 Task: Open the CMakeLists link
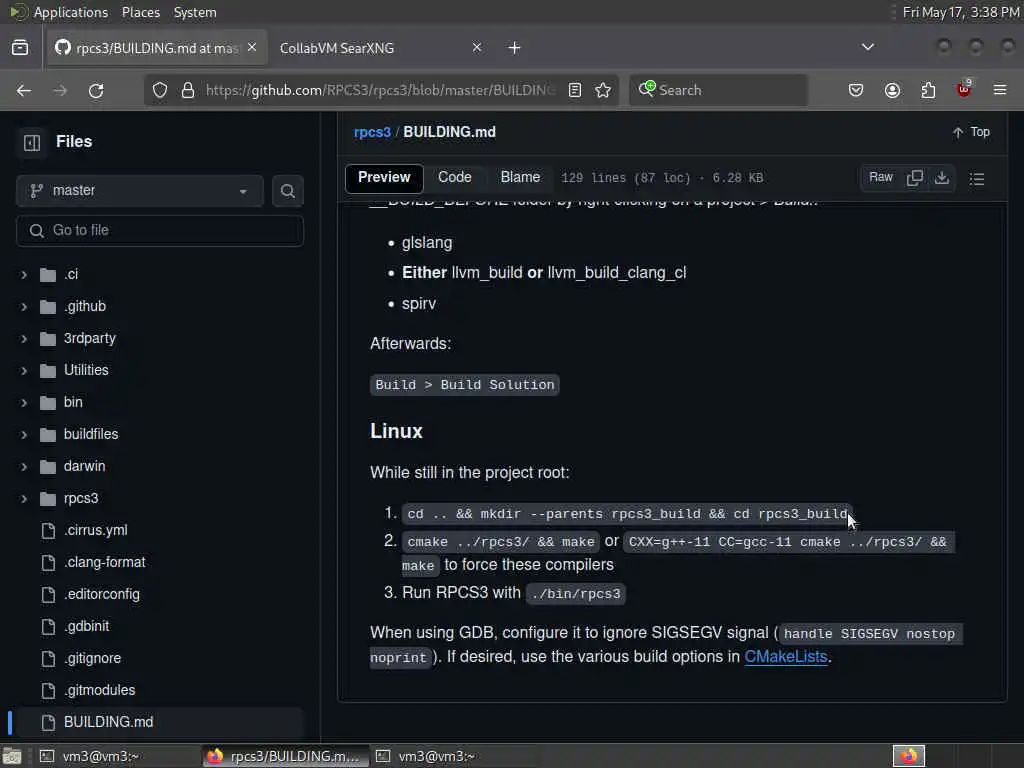click(786, 657)
